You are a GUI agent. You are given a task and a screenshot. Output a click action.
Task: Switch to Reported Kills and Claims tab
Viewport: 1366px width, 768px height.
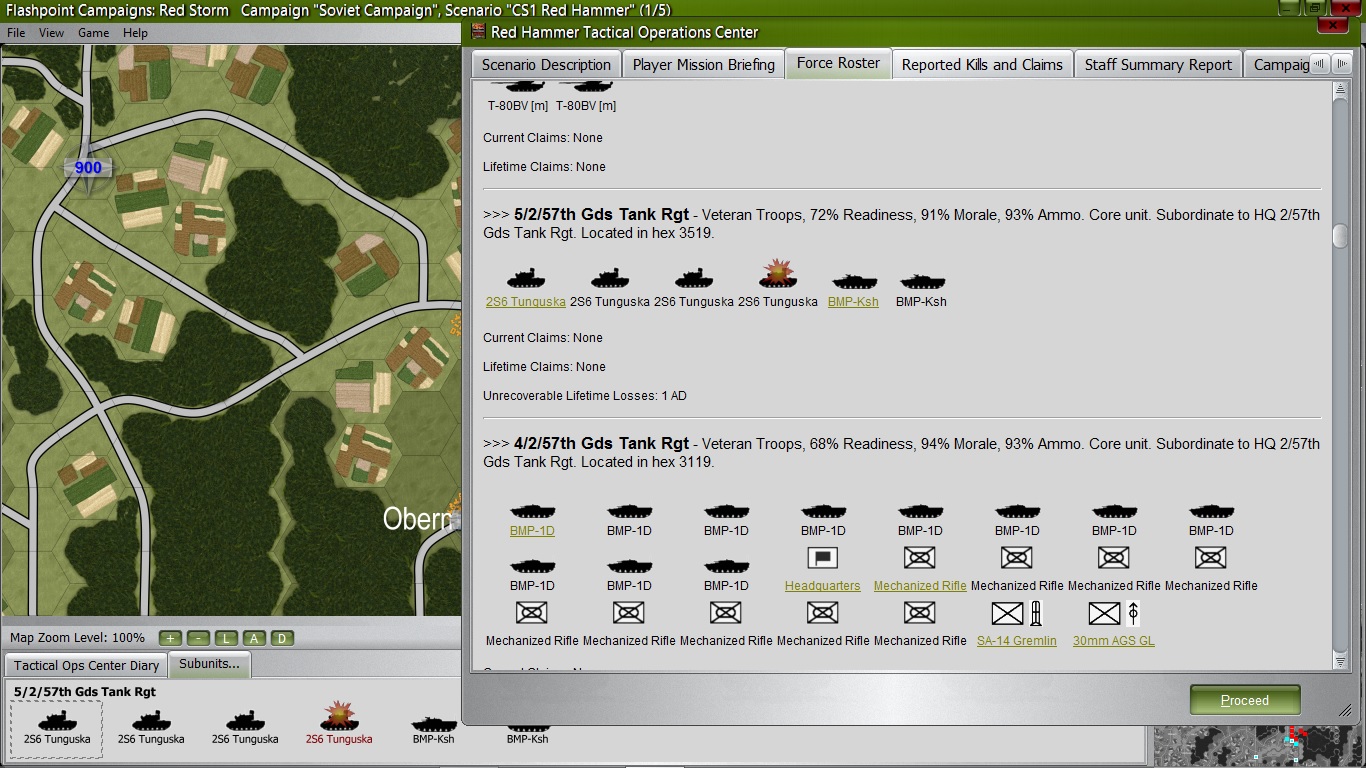(x=982, y=64)
